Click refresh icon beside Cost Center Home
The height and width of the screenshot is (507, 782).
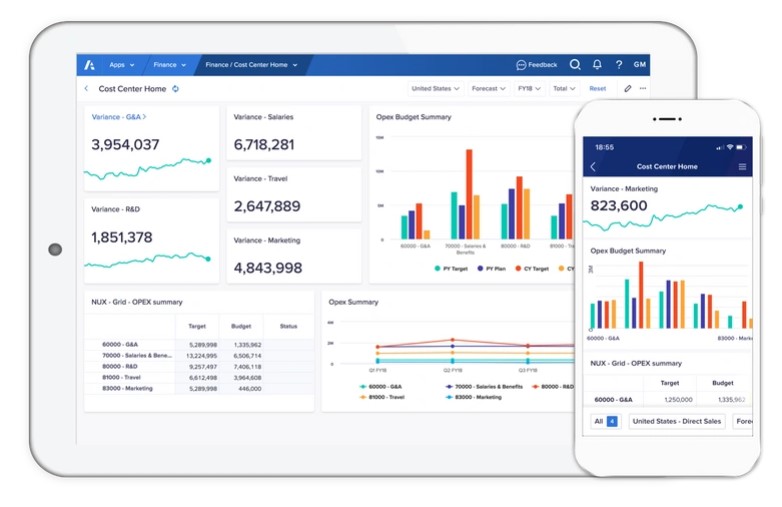[176, 89]
